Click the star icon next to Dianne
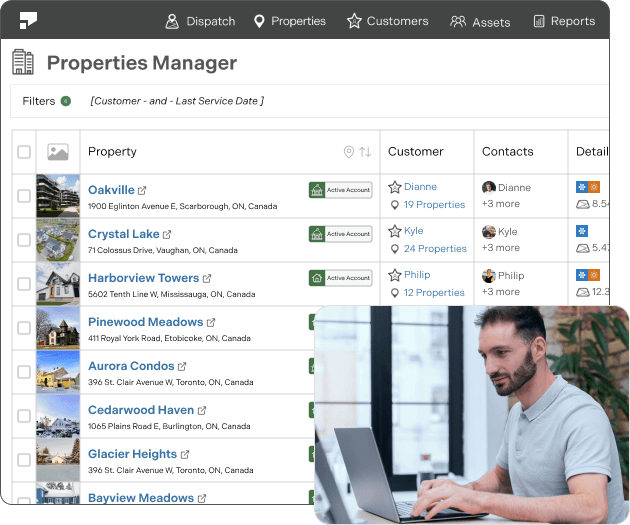This screenshot has height=525, width=630. click(x=395, y=187)
